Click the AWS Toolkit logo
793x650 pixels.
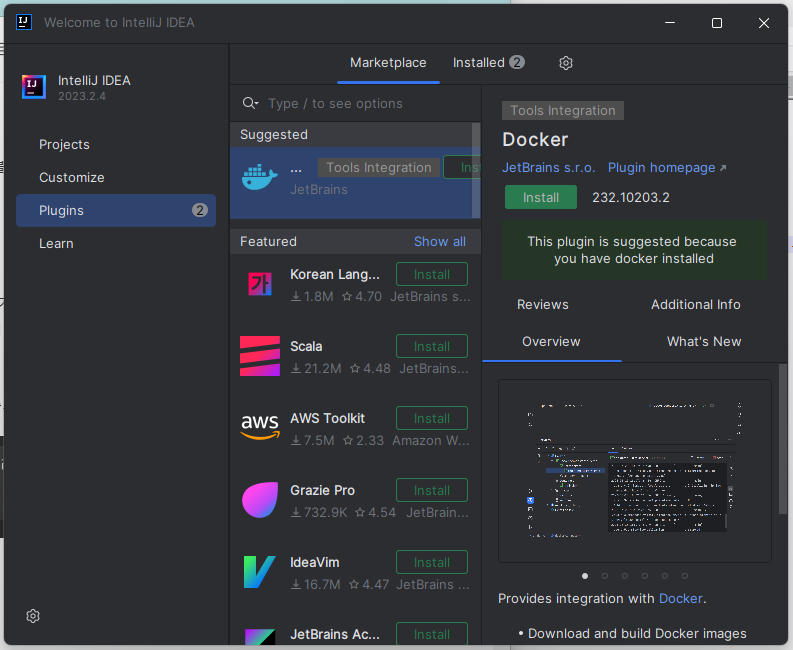coord(260,426)
